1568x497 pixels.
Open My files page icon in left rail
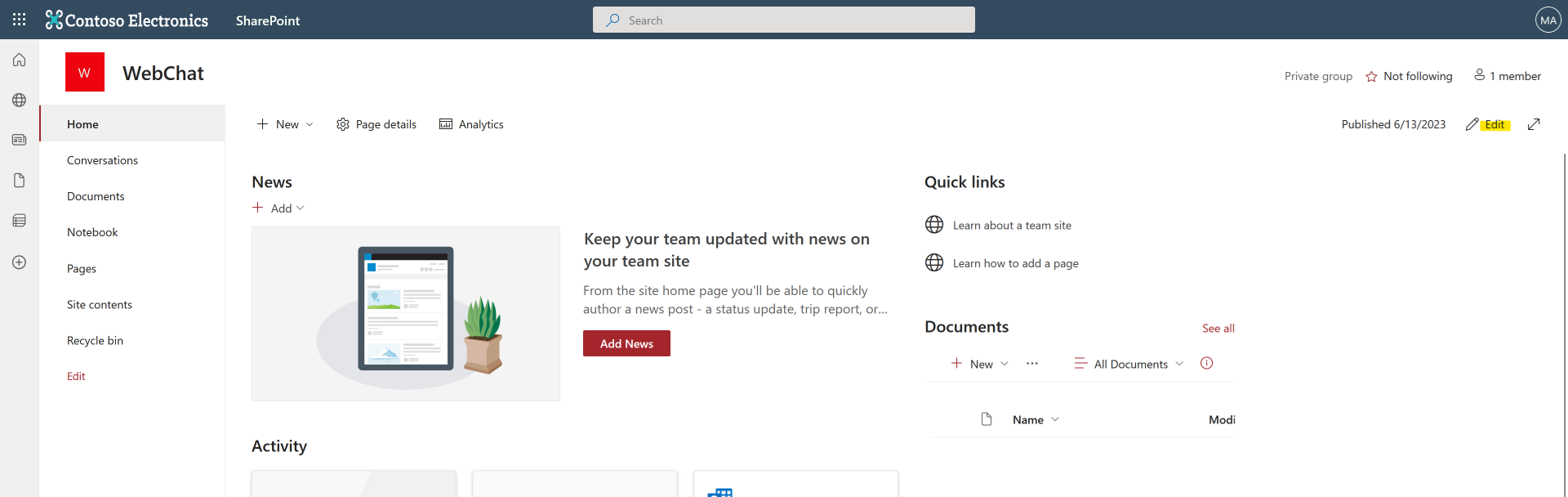click(20, 180)
